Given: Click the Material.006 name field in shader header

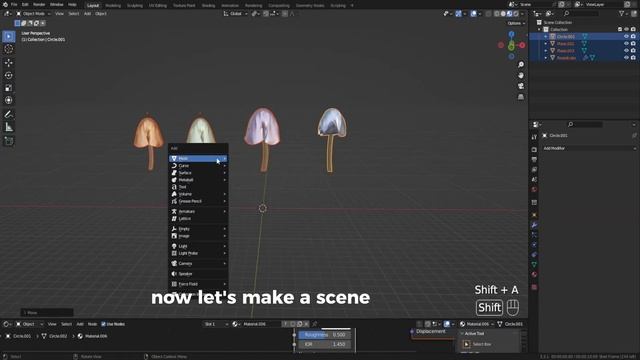Looking at the screenshot, I should coord(261,324).
